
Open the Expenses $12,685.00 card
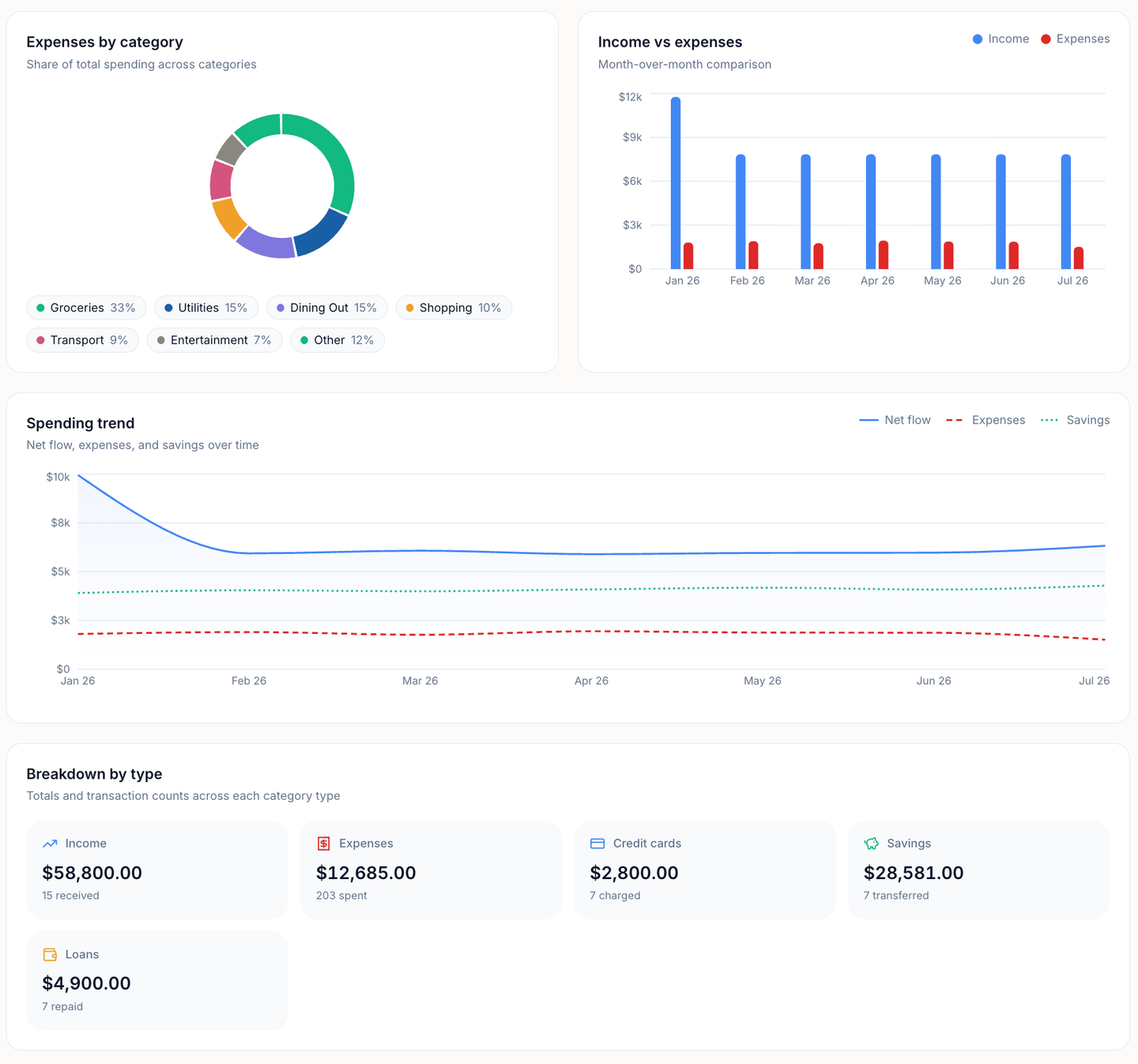pyautogui.click(x=431, y=870)
